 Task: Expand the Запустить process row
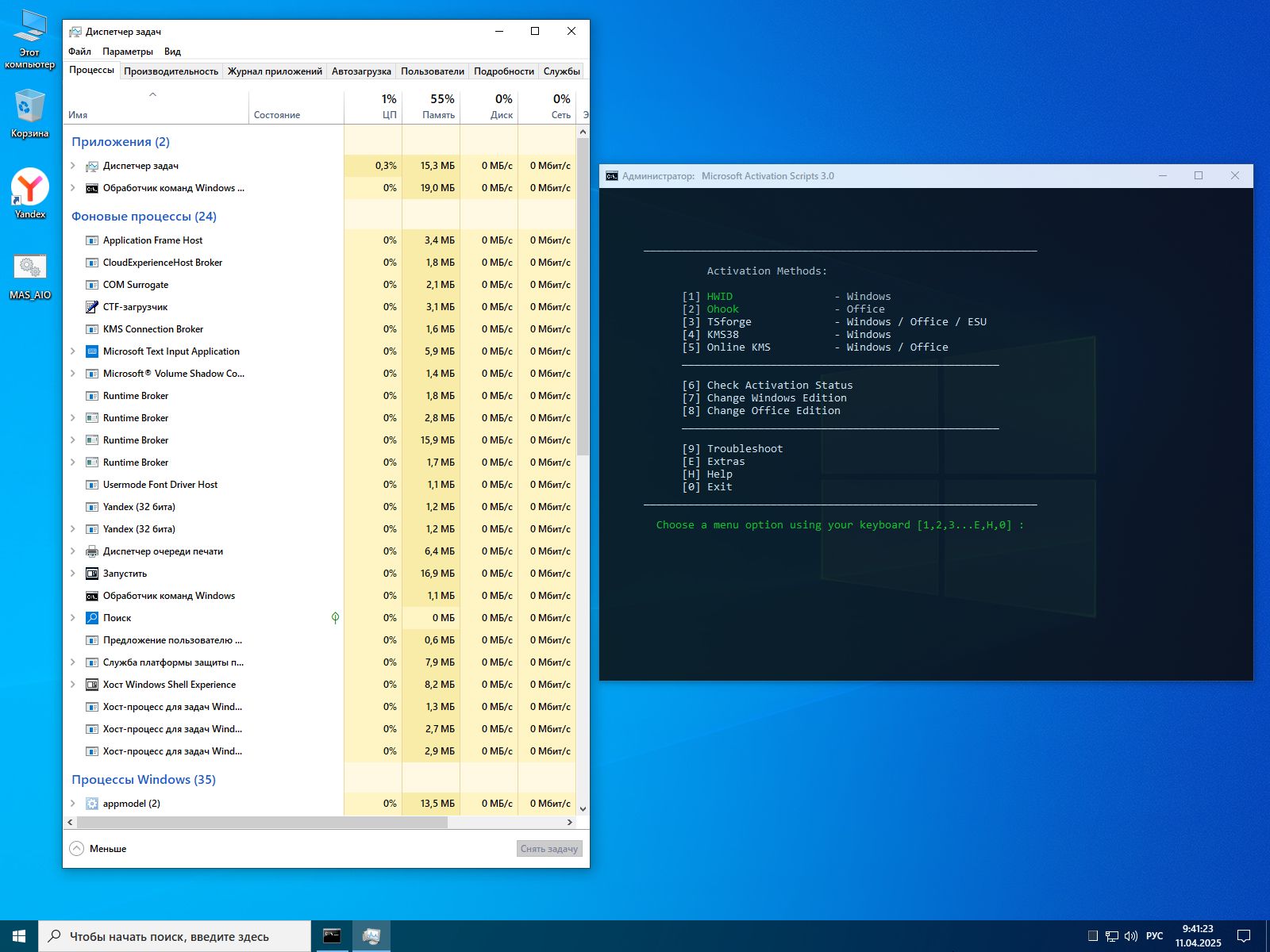coord(73,574)
